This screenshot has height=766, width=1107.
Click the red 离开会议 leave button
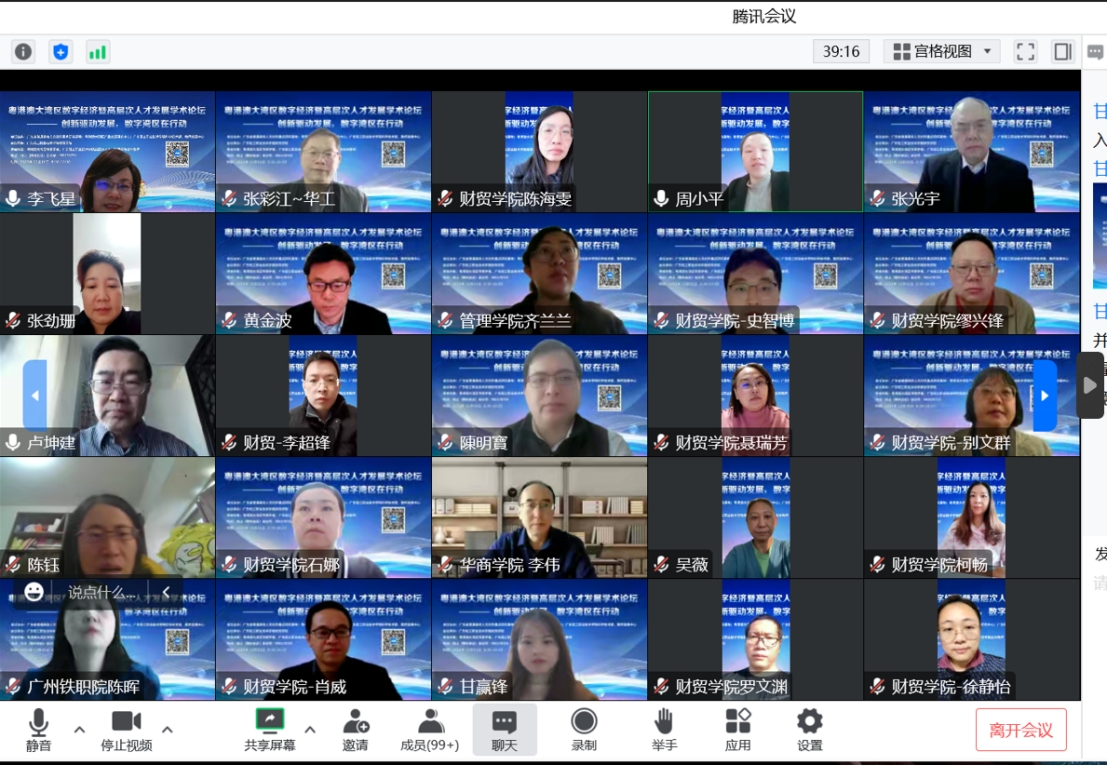(x=1021, y=730)
